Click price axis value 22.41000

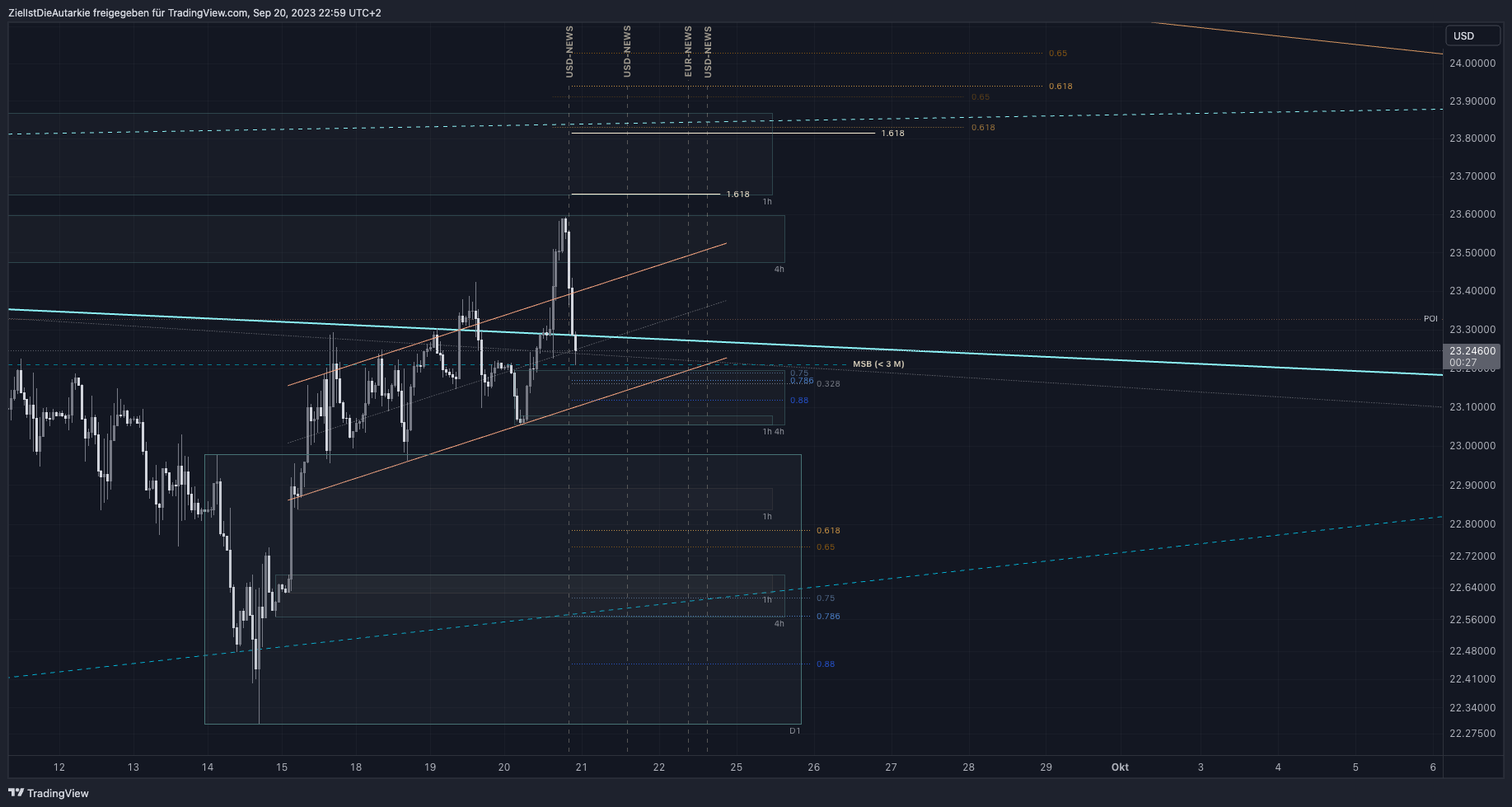pyautogui.click(x=1472, y=679)
